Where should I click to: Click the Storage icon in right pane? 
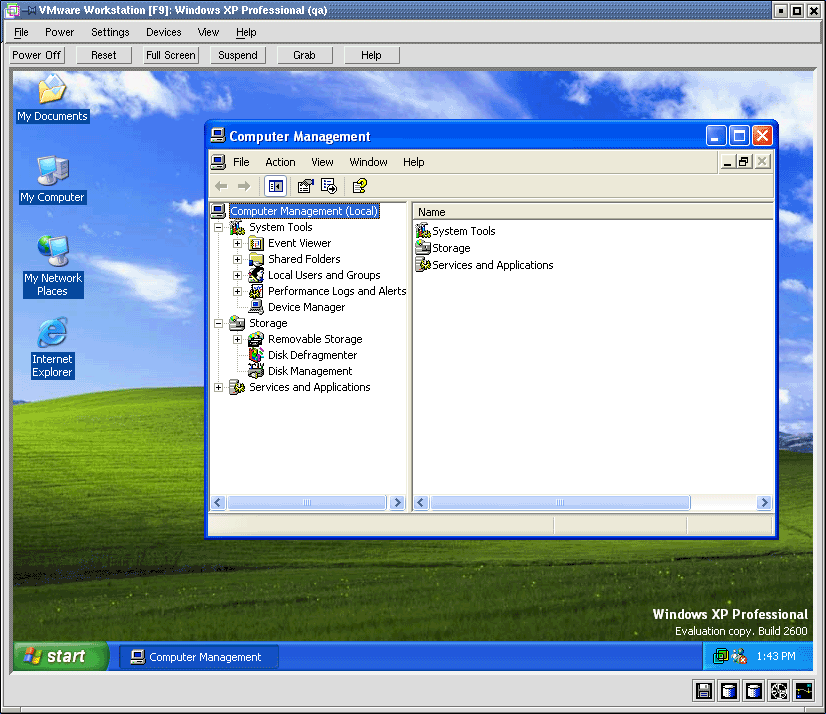423,248
